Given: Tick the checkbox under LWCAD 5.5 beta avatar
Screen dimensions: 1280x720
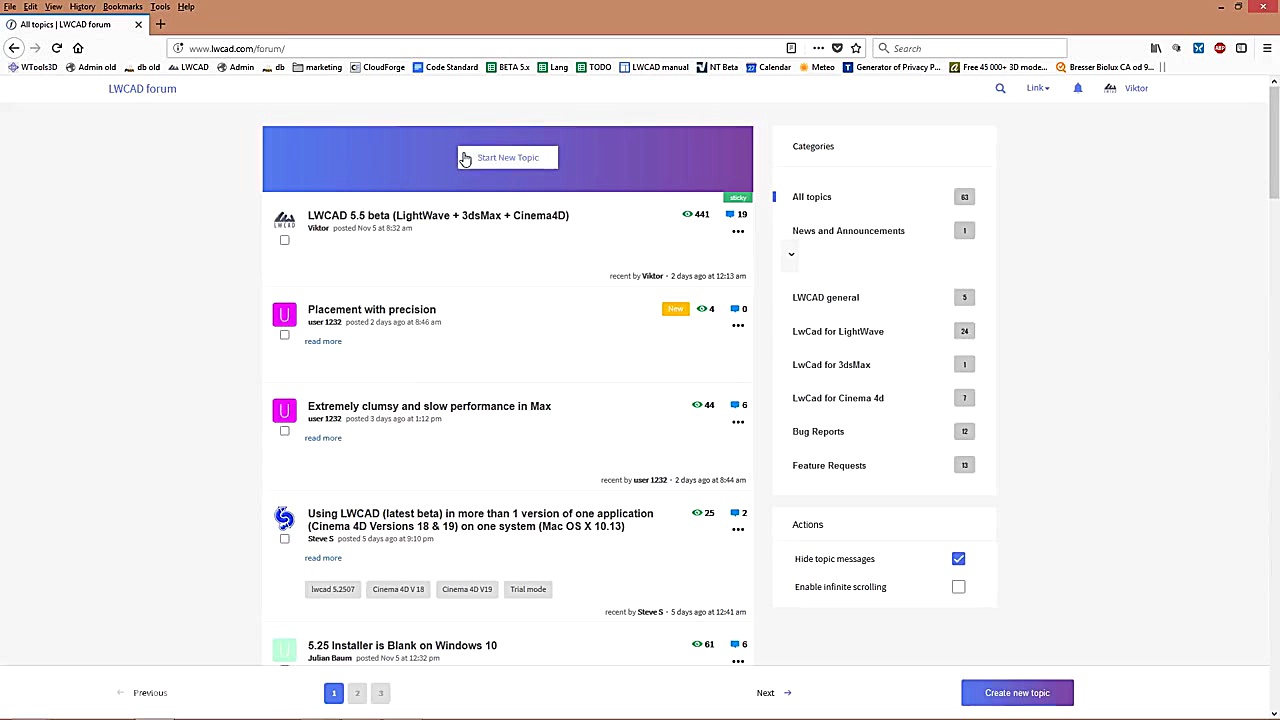Looking at the screenshot, I should 284,240.
